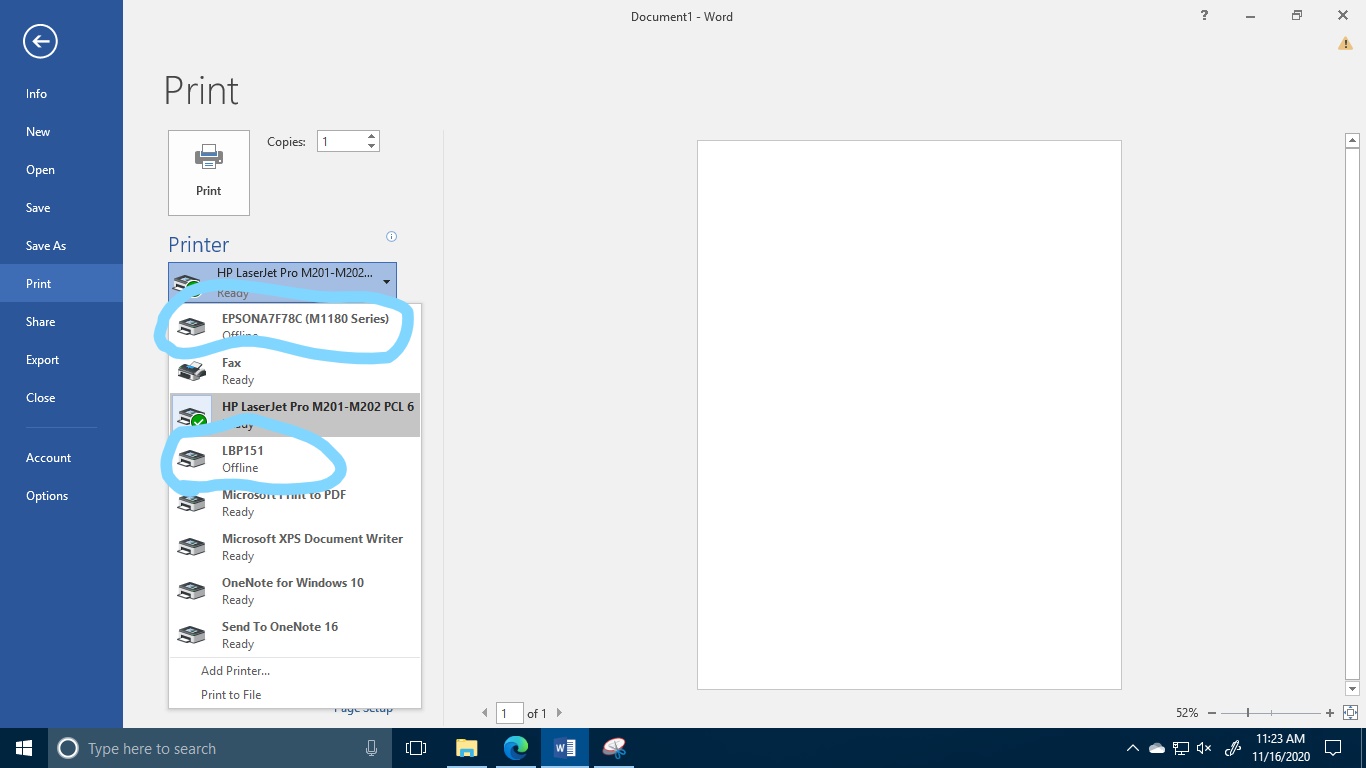Image resolution: width=1366 pixels, height=768 pixels.
Task: Click the muted volume tray icon
Action: pyautogui.click(x=1204, y=748)
